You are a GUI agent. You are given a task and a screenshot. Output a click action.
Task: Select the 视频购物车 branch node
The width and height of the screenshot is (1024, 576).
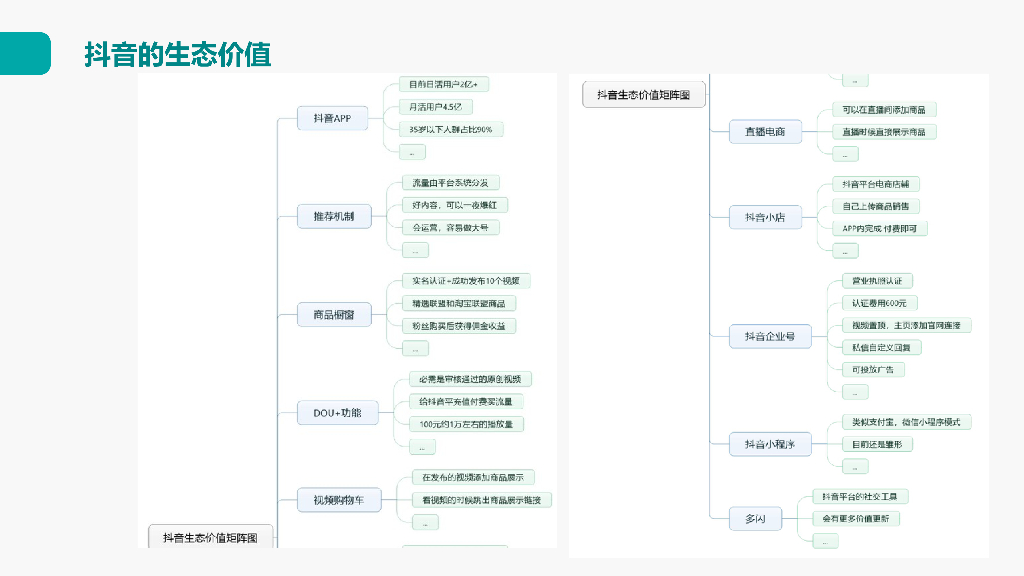[339, 500]
